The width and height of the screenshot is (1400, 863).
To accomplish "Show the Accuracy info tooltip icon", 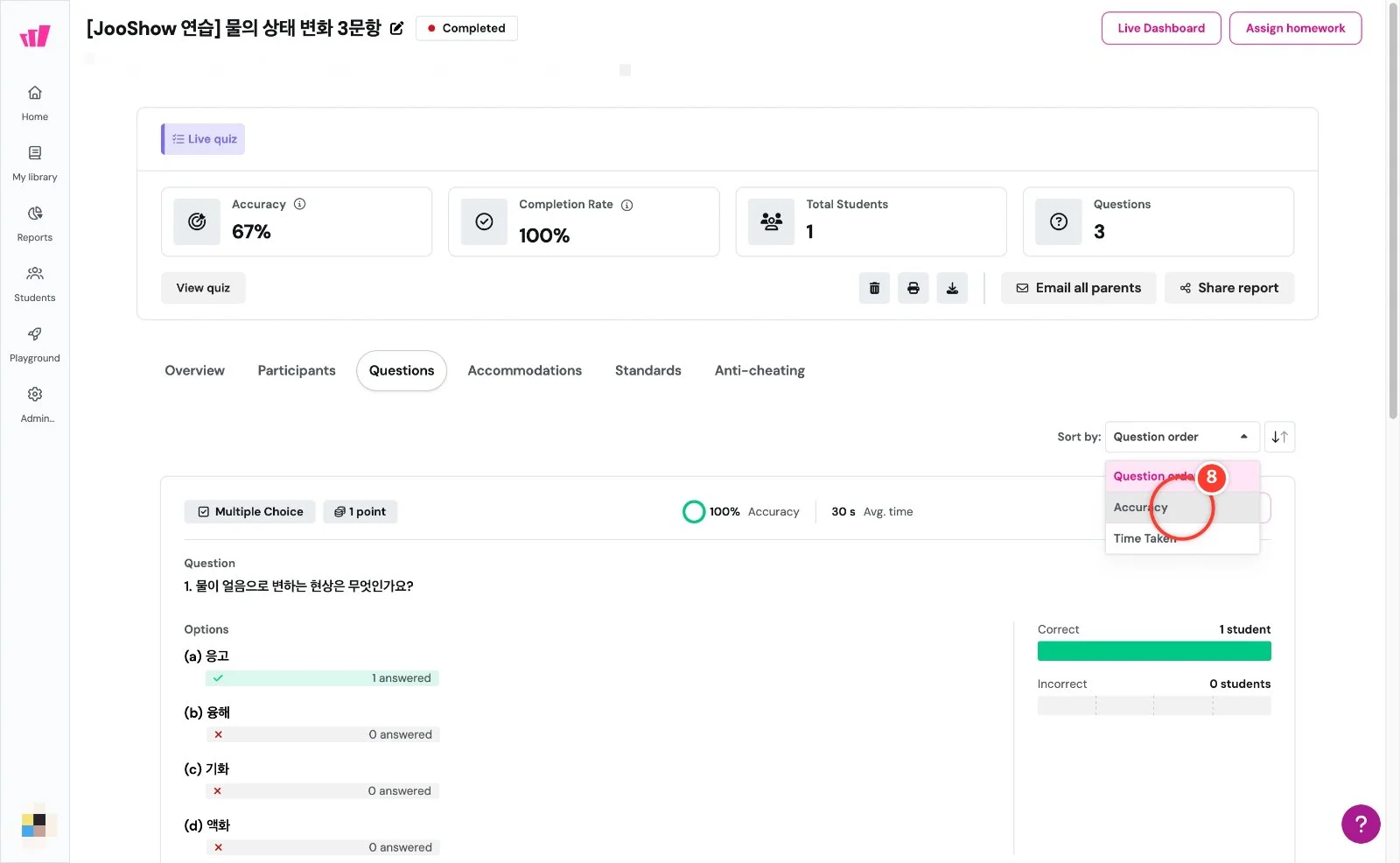I will point(300,204).
